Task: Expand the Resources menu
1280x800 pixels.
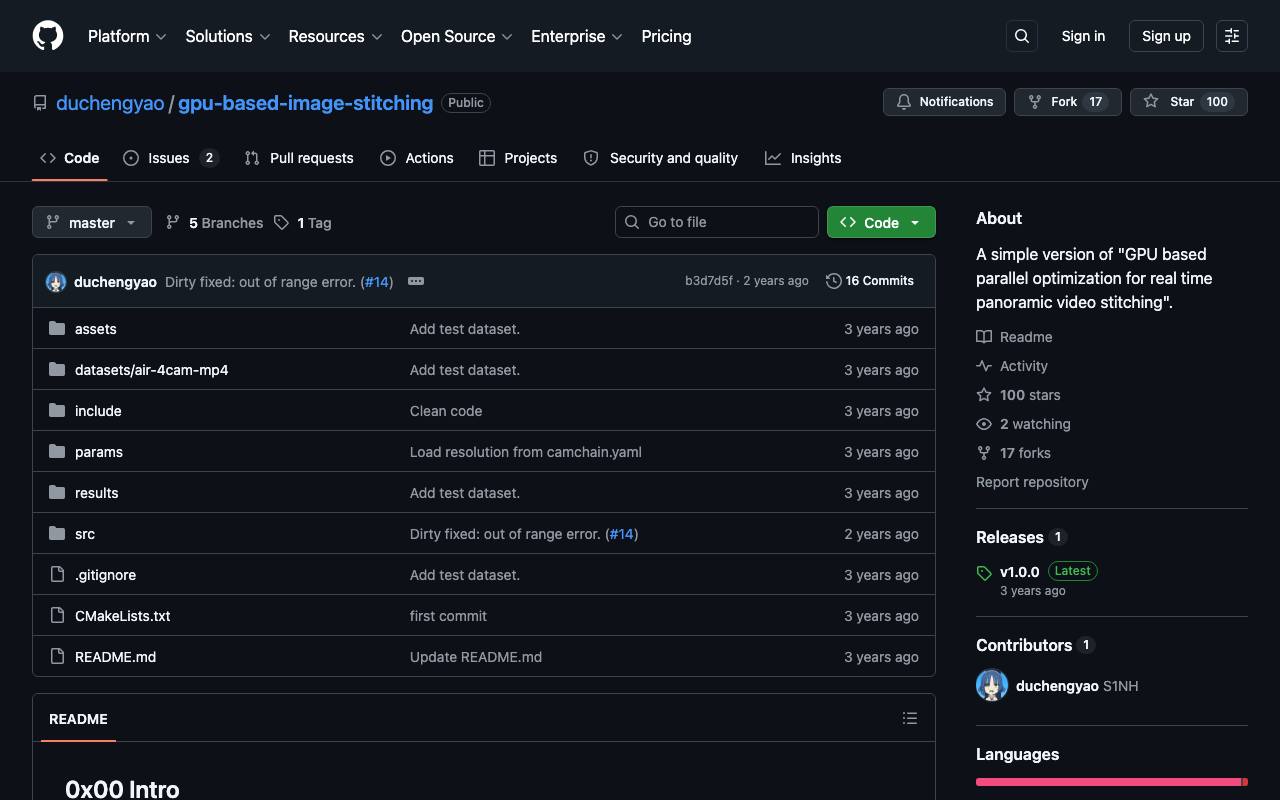Action: [x=335, y=36]
